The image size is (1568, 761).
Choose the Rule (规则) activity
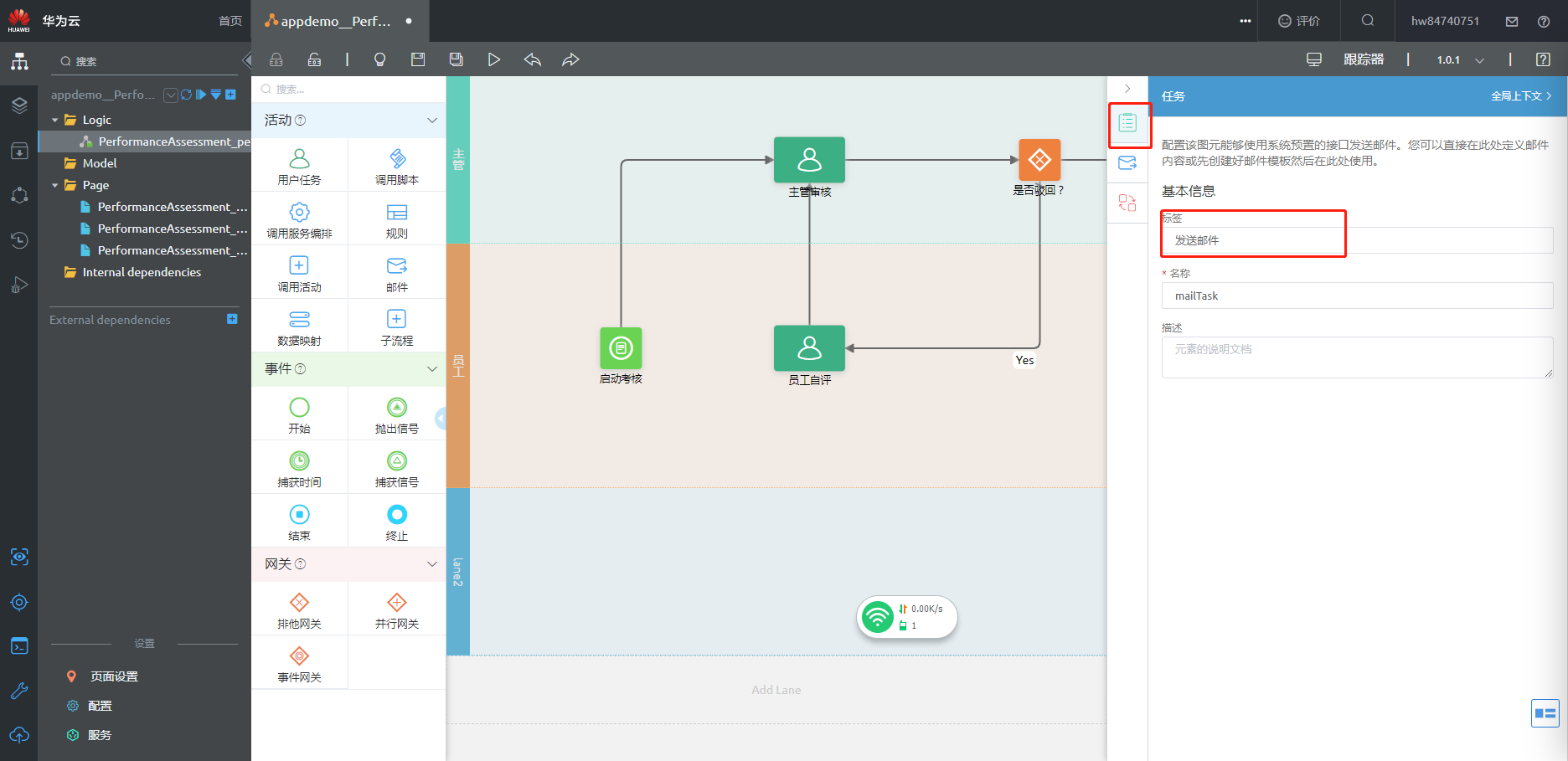pos(397,220)
